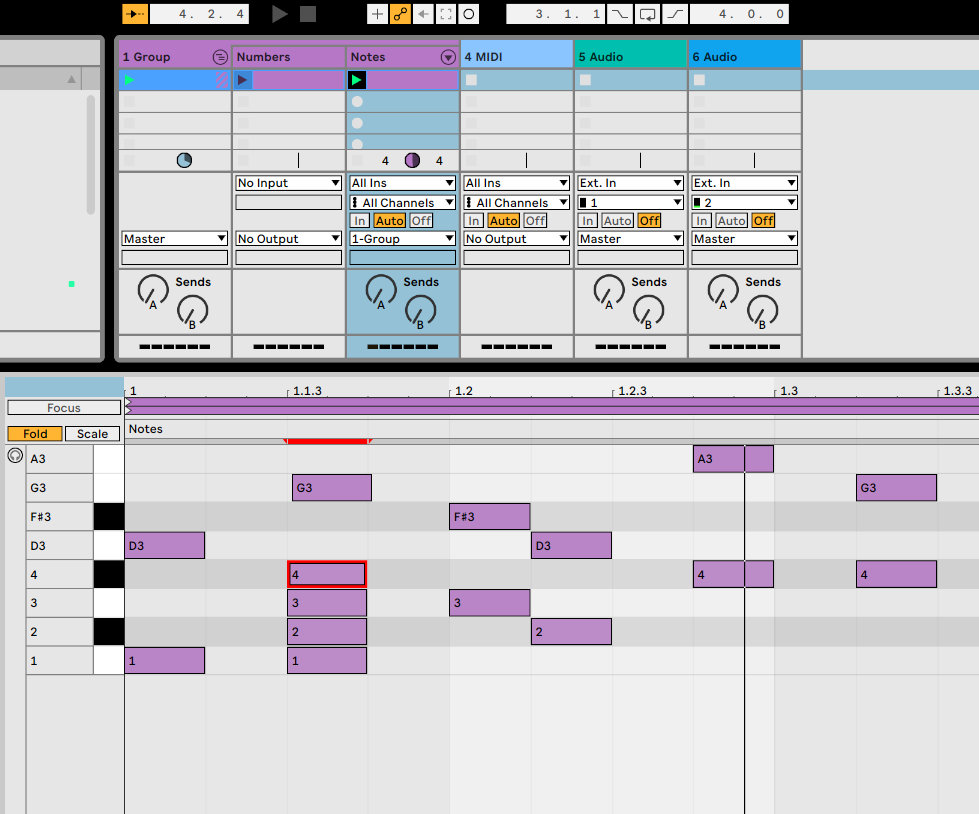Click the Session Record circle button
This screenshot has width=979, height=814.
pos(469,14)
